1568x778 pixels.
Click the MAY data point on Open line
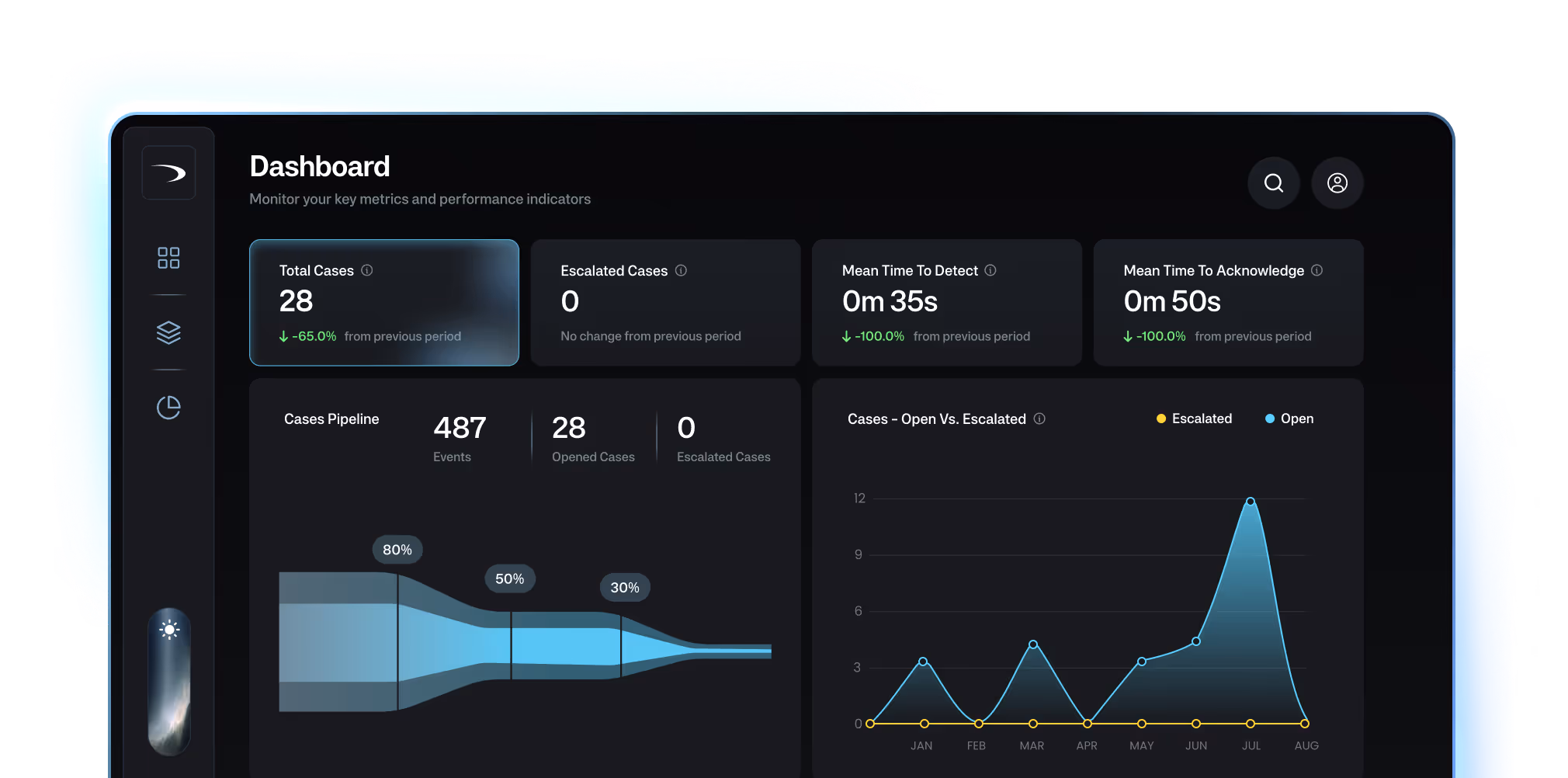(1142, 662)
